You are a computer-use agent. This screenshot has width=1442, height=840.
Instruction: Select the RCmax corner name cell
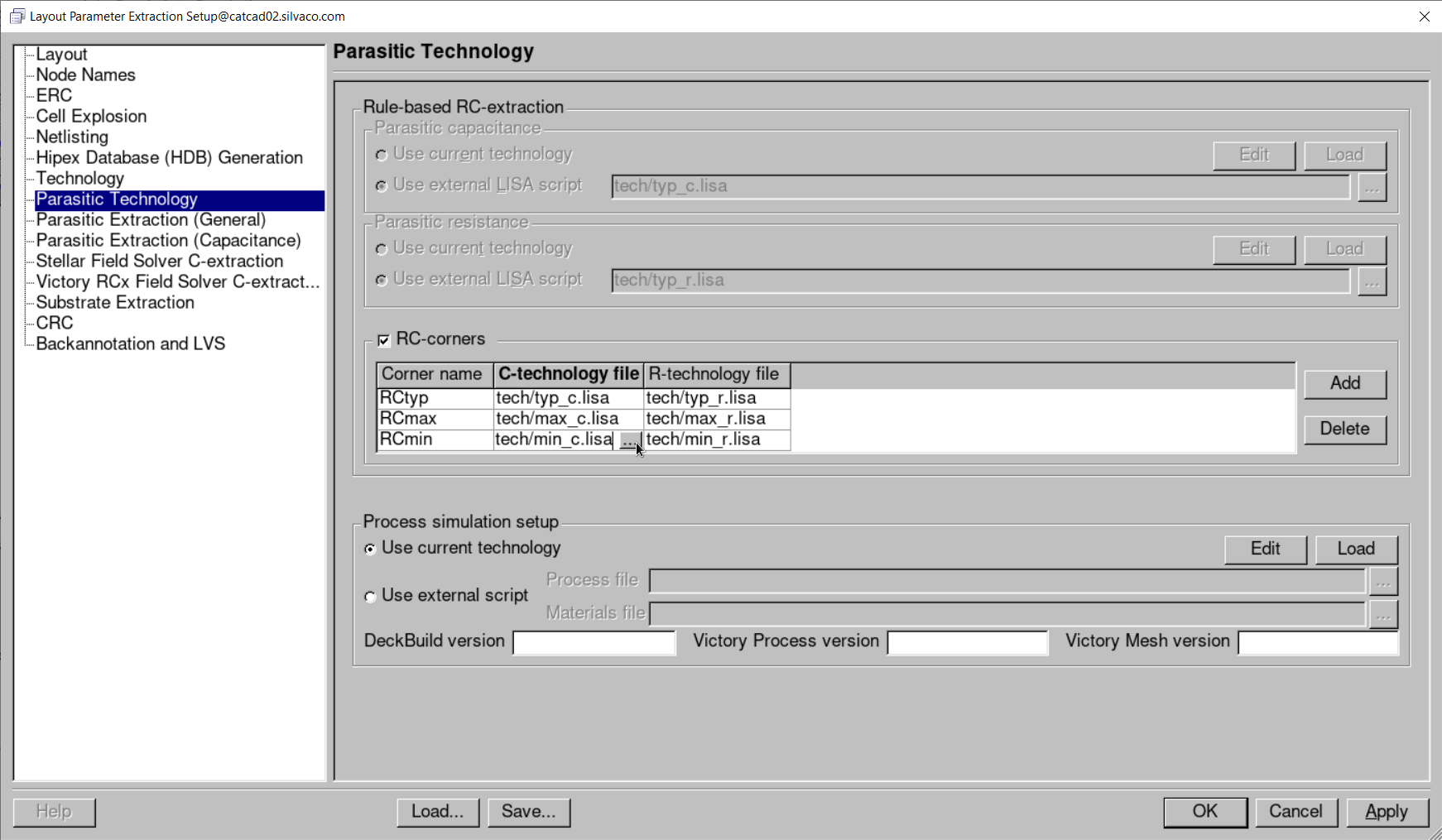point(435,419)
